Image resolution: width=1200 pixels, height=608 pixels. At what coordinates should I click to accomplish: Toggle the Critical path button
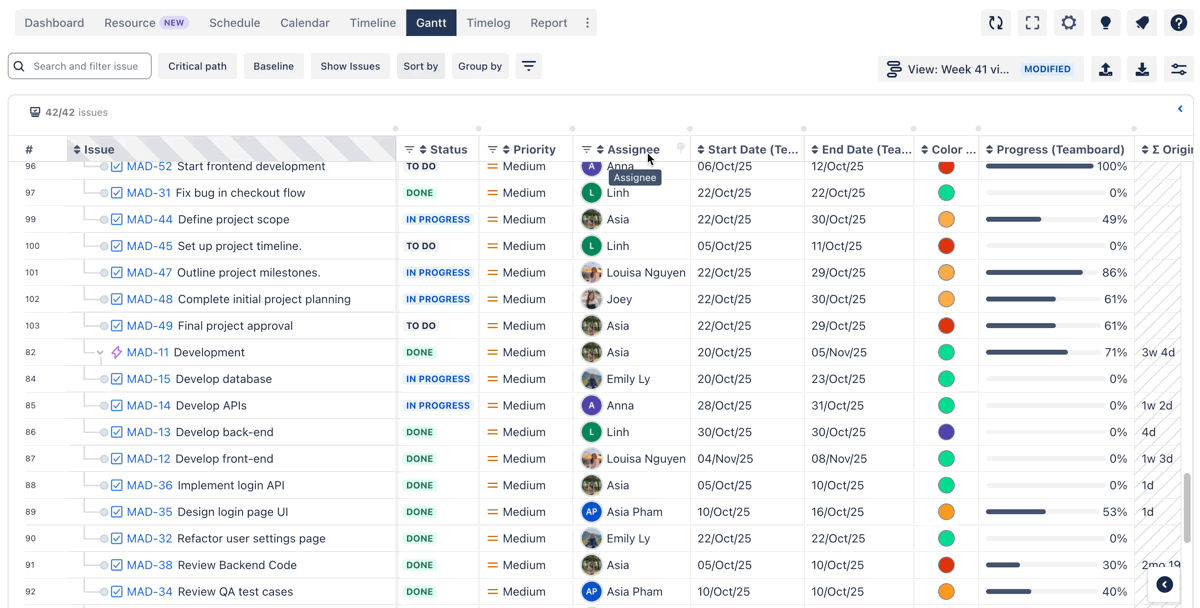(197, 66)
